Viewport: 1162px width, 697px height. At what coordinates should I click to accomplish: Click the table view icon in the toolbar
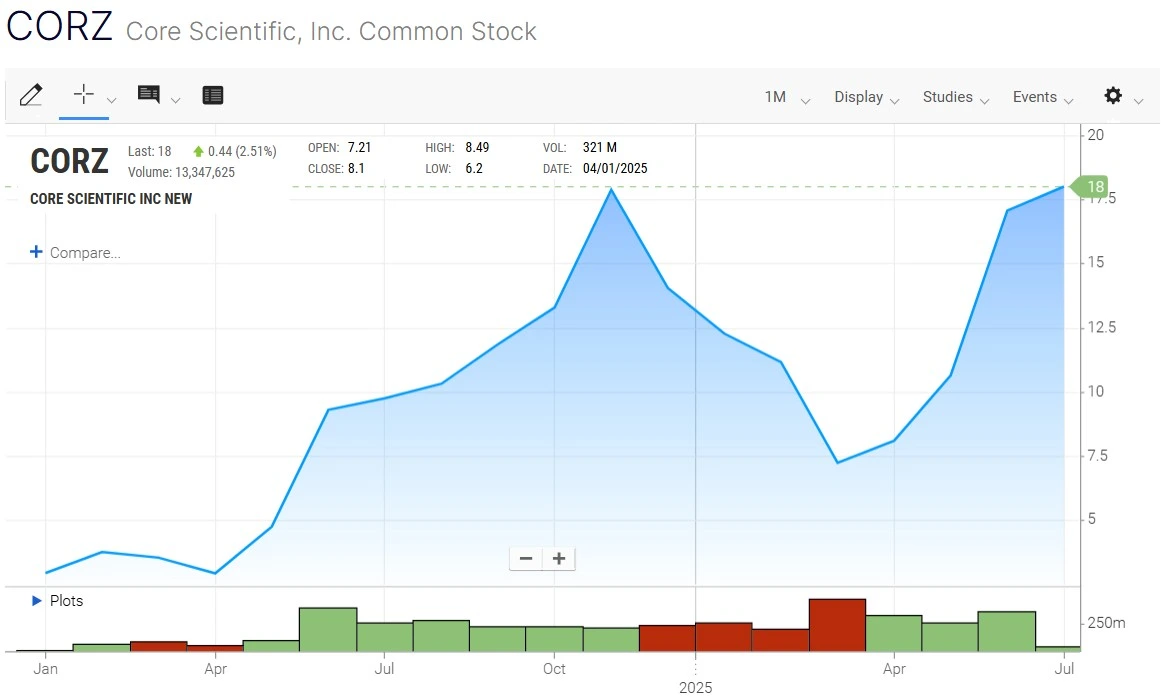coord(212,93)
